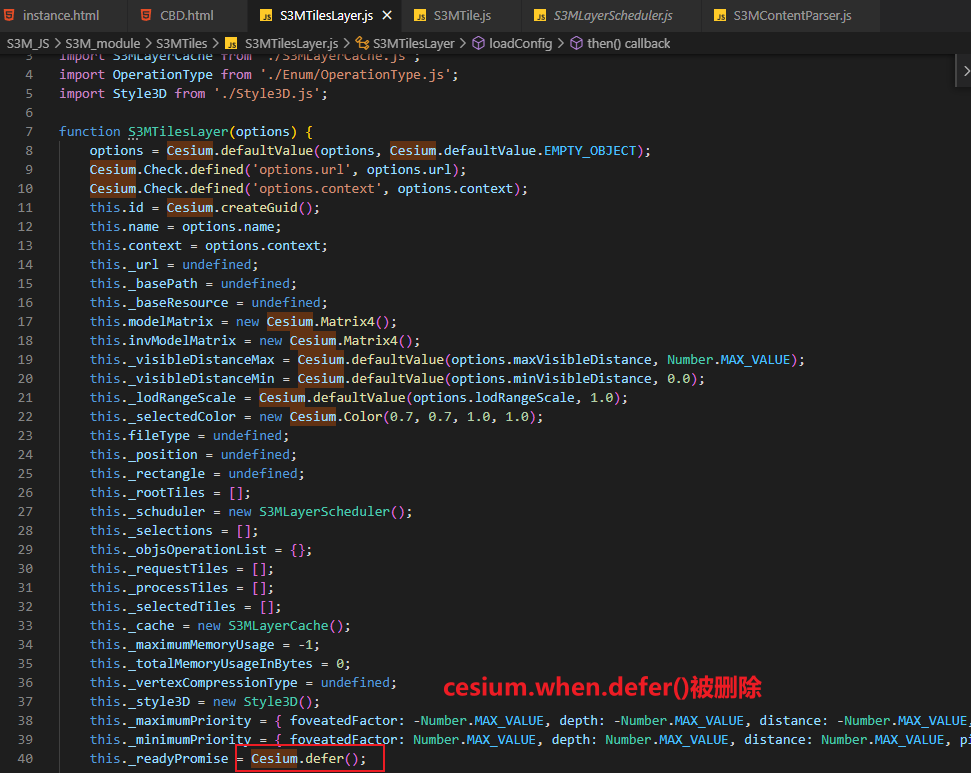Click the HTML5 icon on CBD.html tab

click(x=147, y=15)
